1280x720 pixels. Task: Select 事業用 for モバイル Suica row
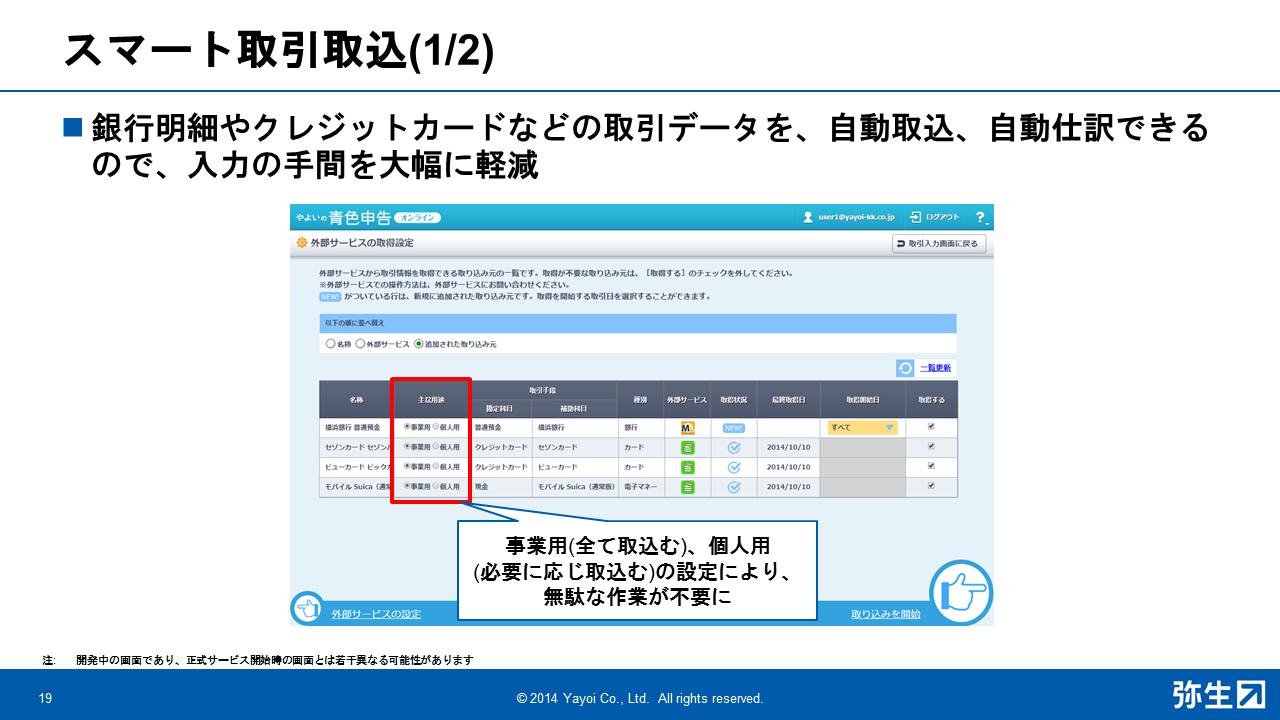(406, 486)
